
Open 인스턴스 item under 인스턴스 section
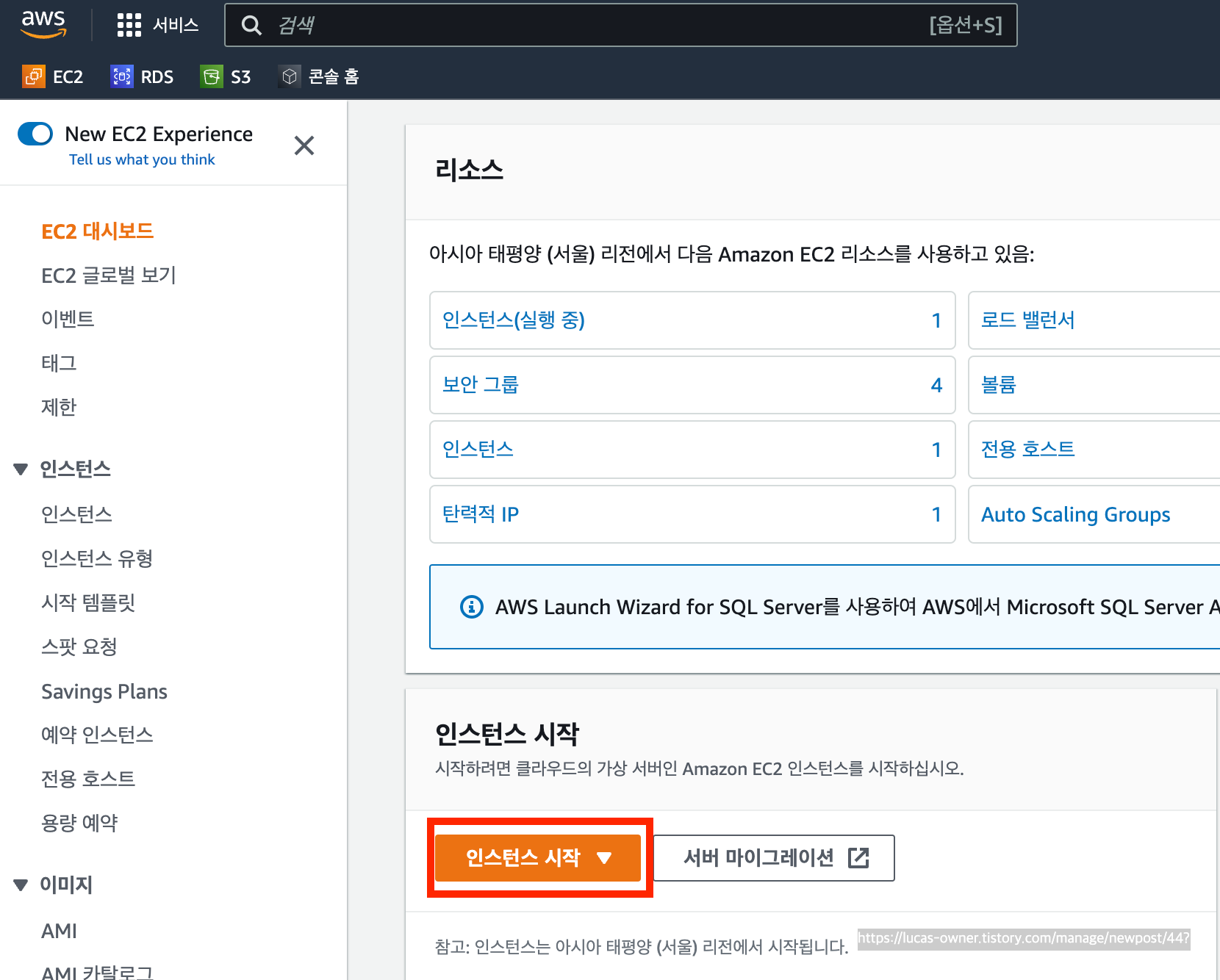click(x=76, y=514)
